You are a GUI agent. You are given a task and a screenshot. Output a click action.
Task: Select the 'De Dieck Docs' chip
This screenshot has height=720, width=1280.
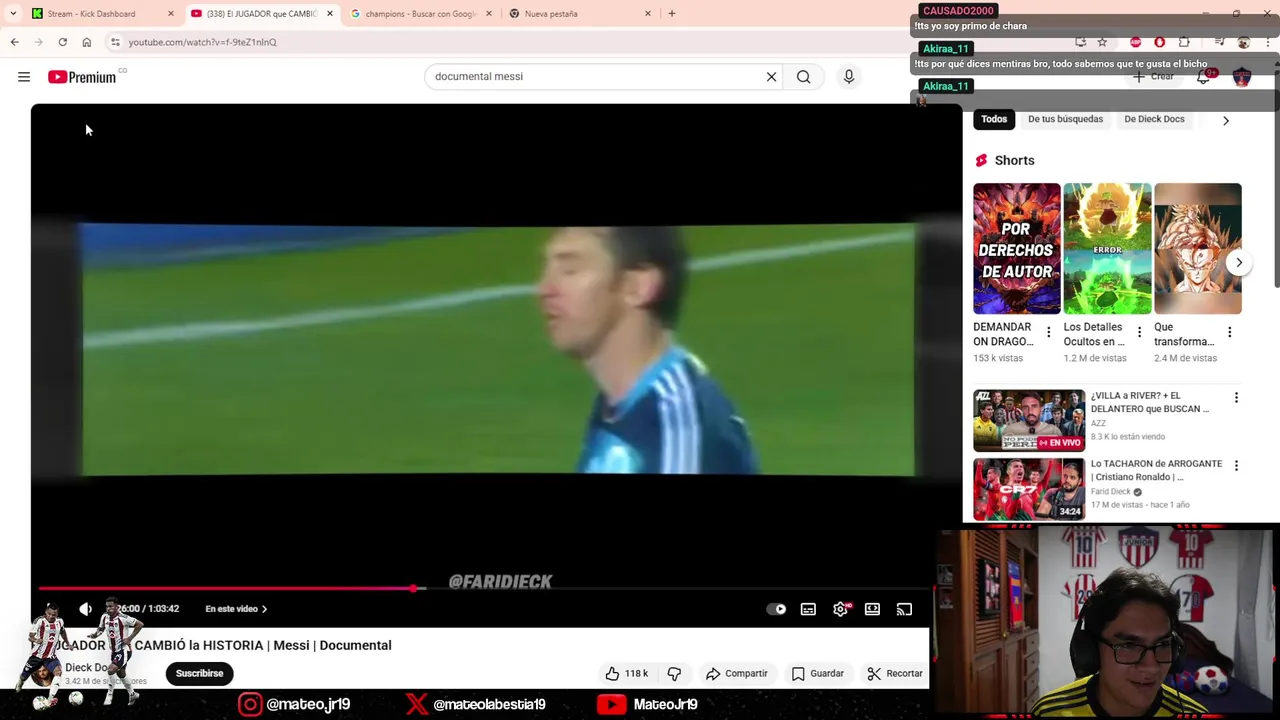tap(1154, 119)
